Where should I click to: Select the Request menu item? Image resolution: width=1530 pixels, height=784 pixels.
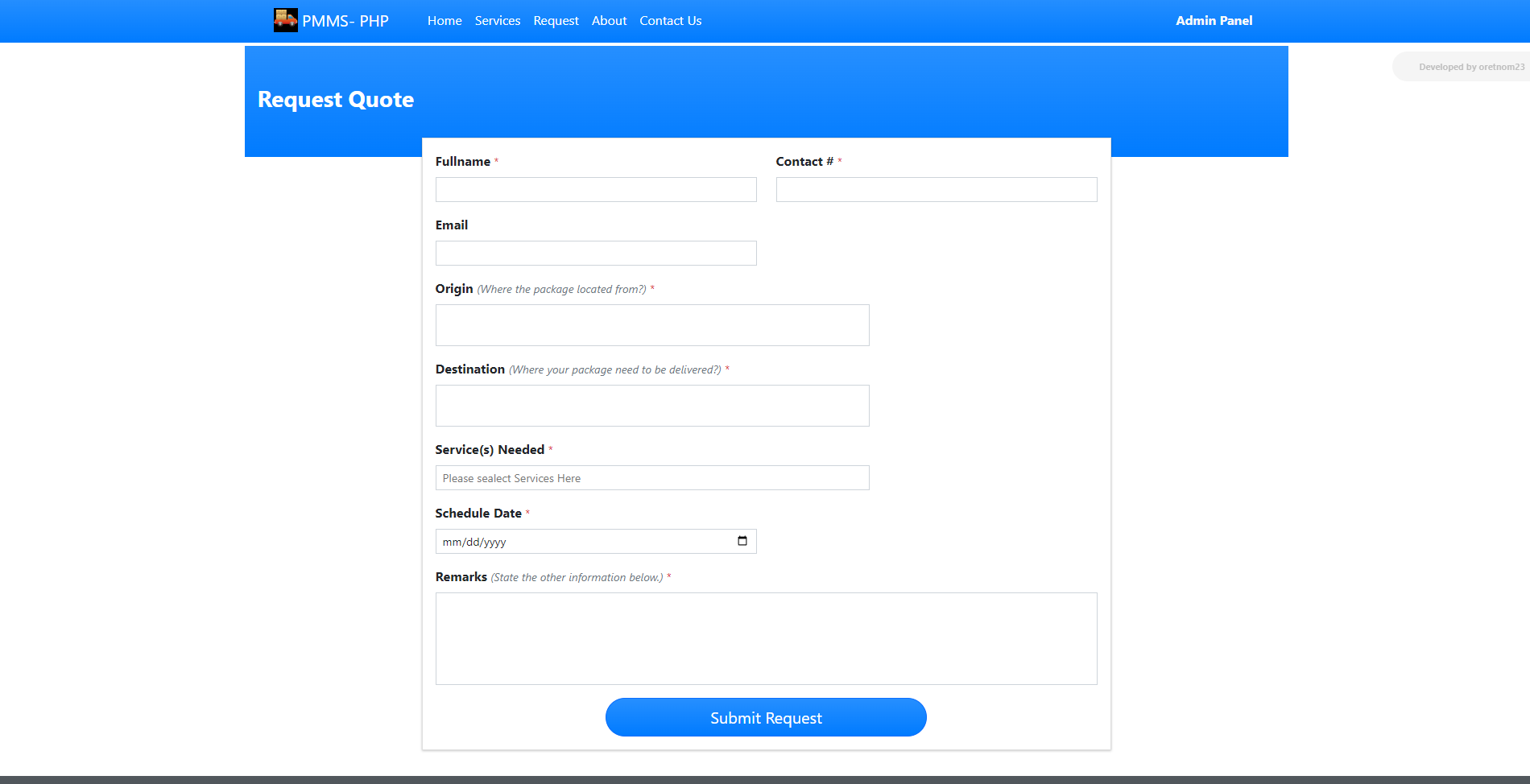(556, 21)
